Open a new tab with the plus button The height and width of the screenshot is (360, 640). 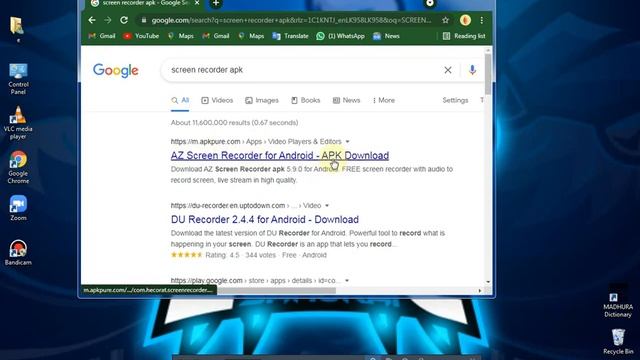coord(216,3)
